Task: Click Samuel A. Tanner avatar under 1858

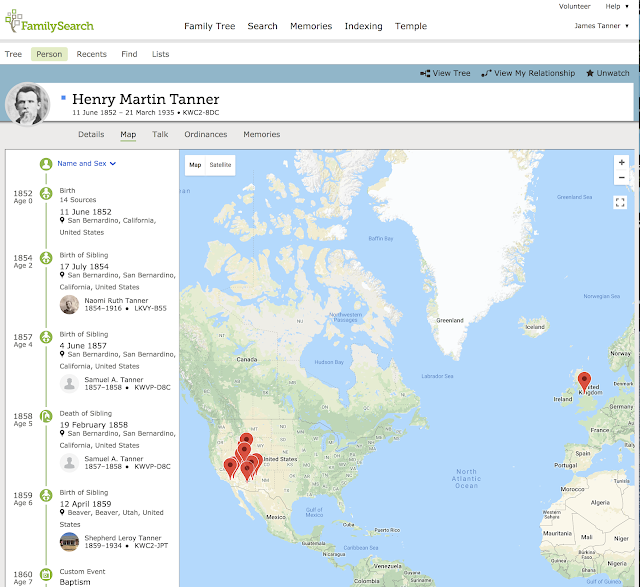Action: pyautogui.click(x=69, y=463)
